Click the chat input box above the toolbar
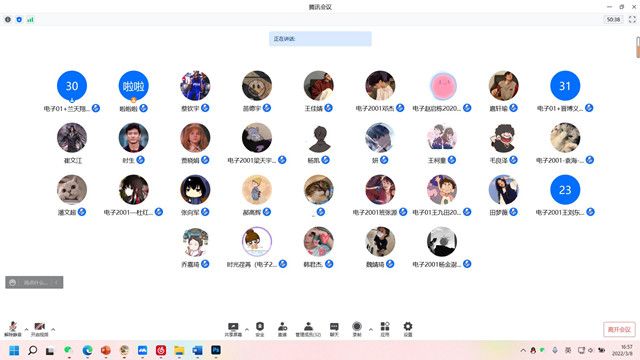The width and height of the screenshot is (640, 360). [x=34, y=282]
